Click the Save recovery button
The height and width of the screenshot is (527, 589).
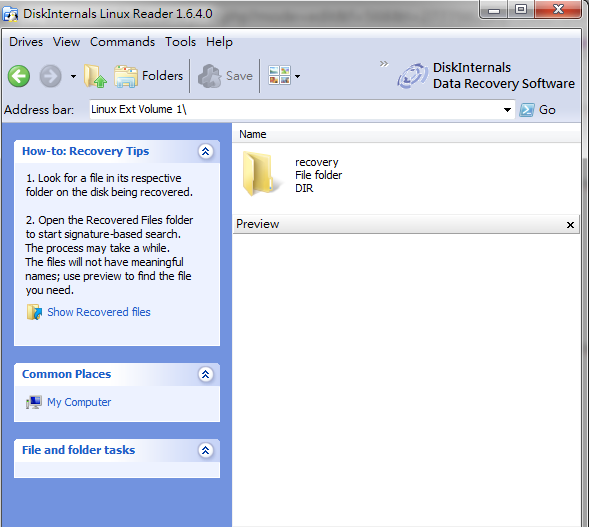pos(225,76)
